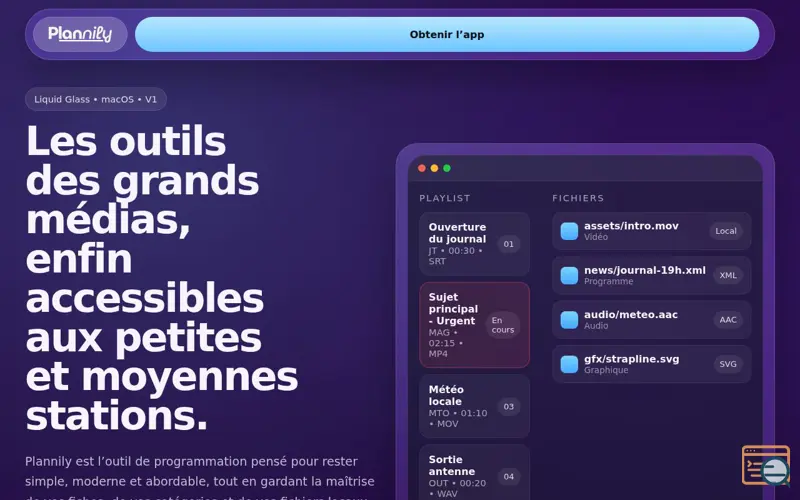Click the Local tag on intro.mov
This screenshot has width=800, height=500.
[x=726, y=231]
